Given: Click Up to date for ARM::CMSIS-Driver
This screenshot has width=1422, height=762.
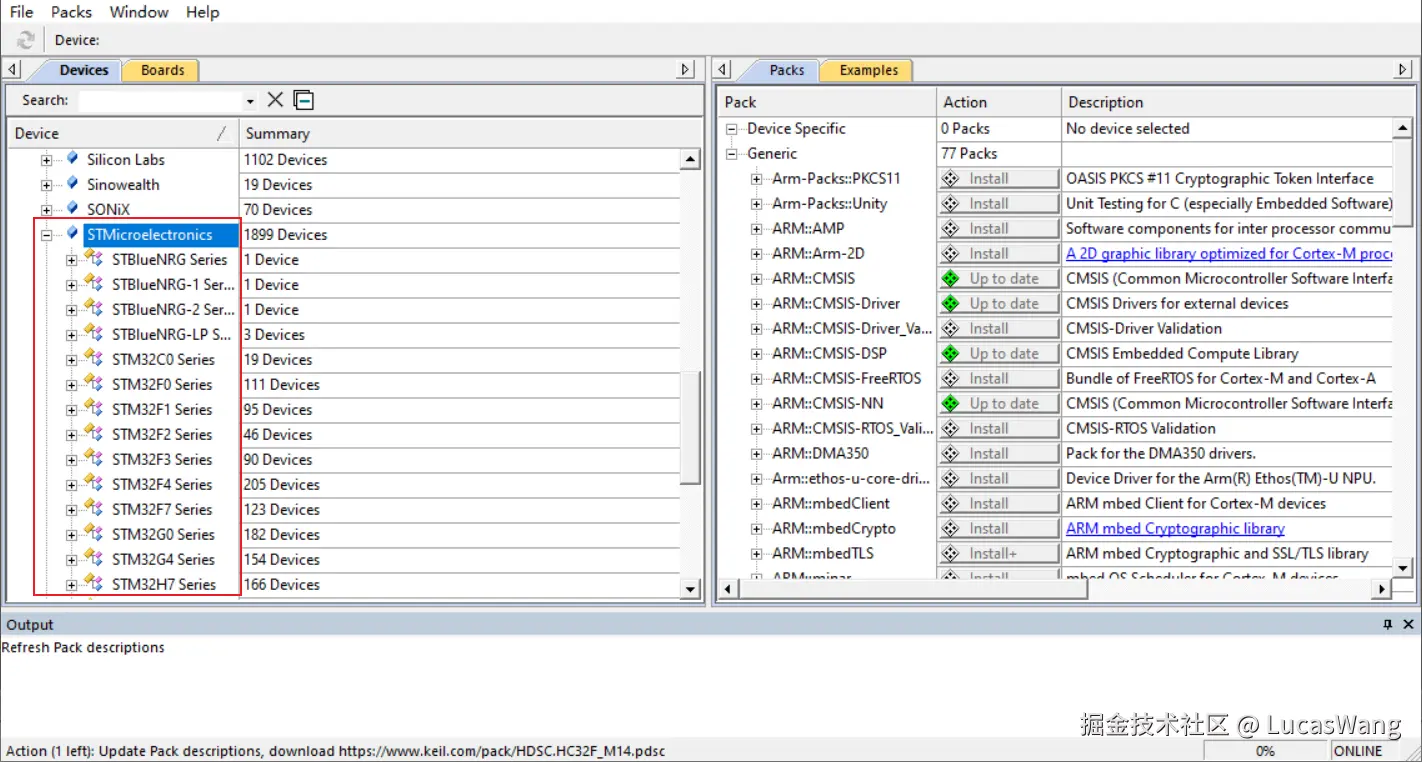Looking at the screenshot, I should tap(998, 304).
